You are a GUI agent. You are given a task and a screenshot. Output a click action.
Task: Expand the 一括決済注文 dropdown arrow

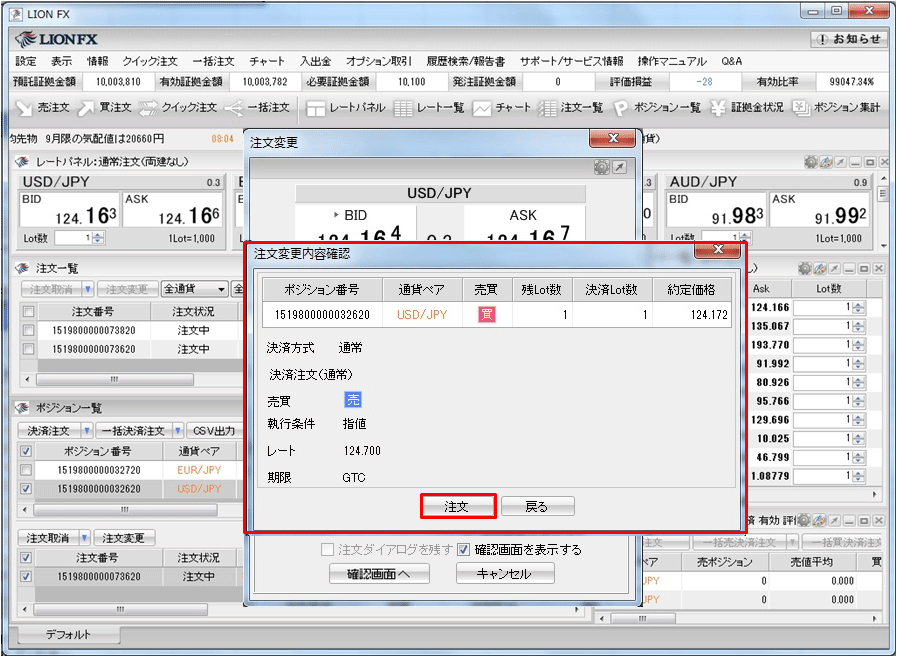tap(178, 430)
